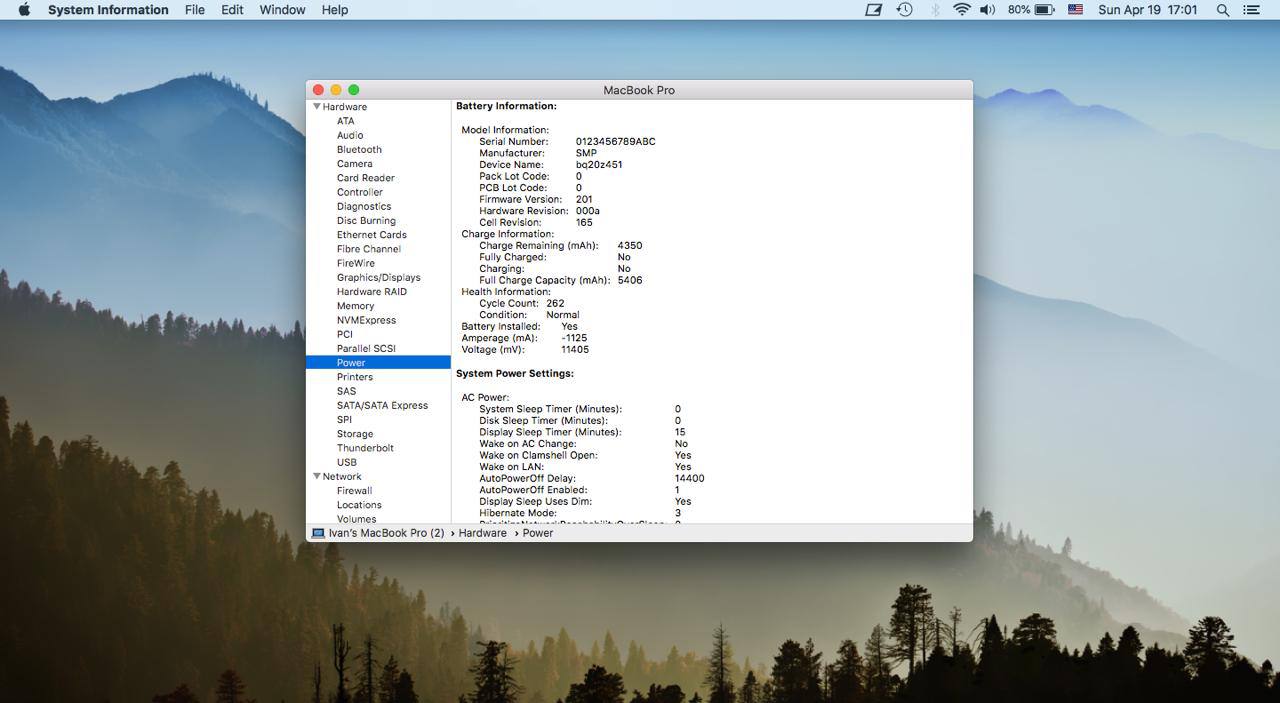The height and width of the screenshot is (703, 1280).
Task: Click the computer icon in path bar
Action: pyautogui.click(x=318, y=533)
